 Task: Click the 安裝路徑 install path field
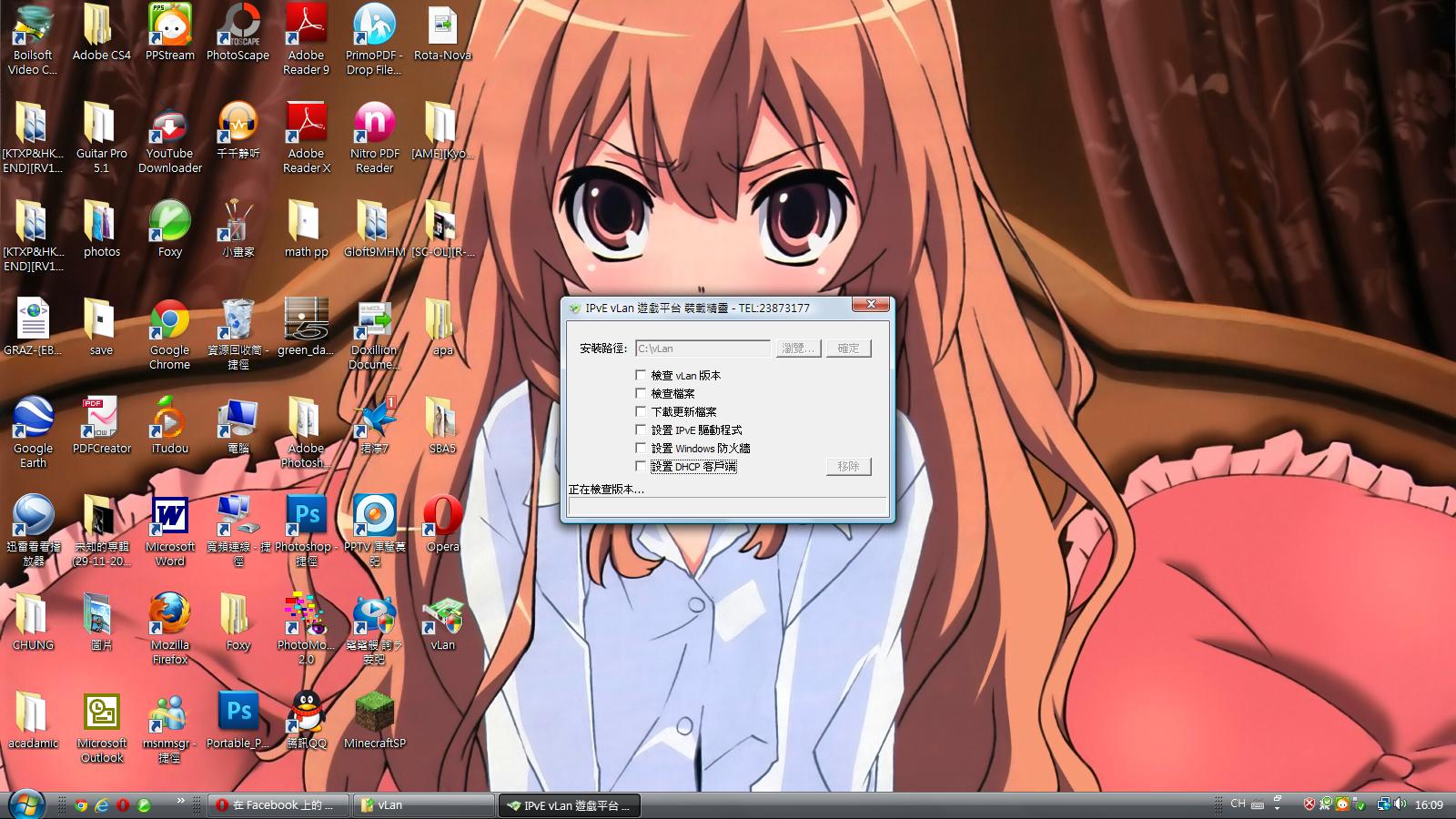pos(702,349)
